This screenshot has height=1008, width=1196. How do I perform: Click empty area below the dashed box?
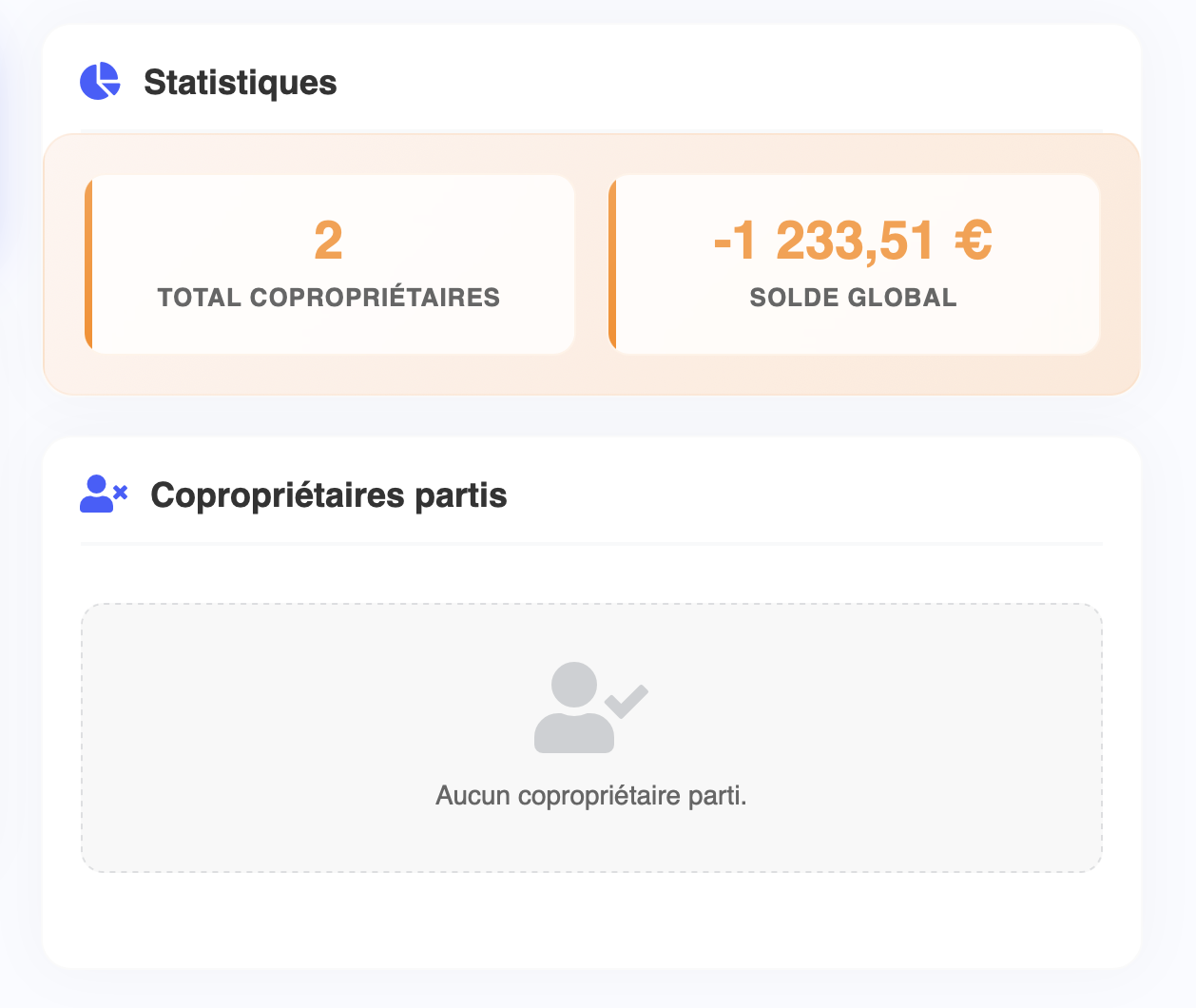(590, 918)
